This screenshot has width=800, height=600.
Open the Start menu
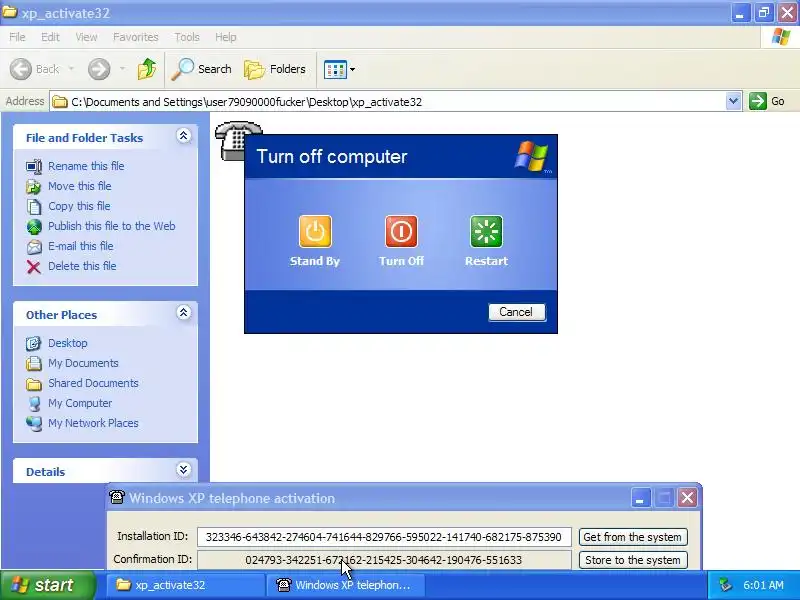(48, 585)
